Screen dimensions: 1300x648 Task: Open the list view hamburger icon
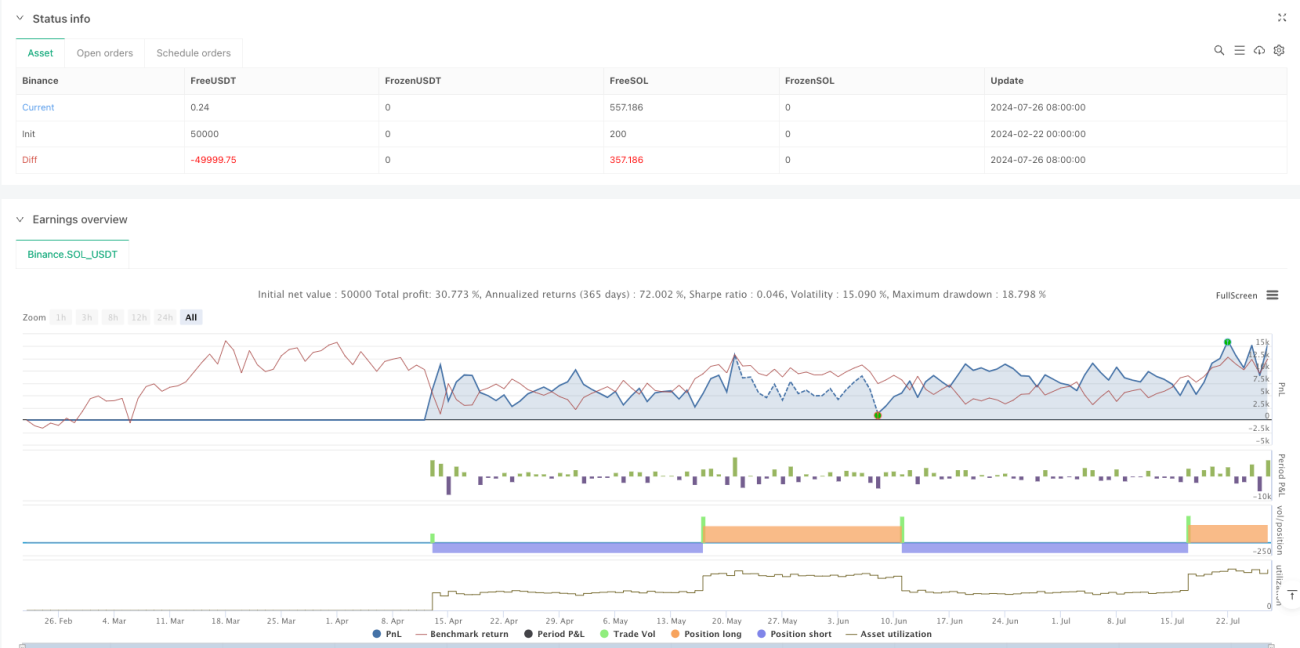1239,50
